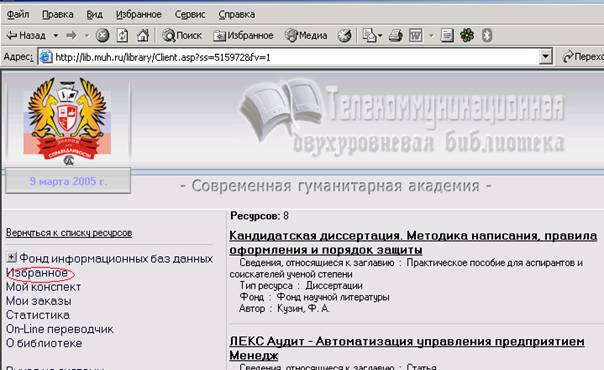Refresh the page with the Refresh icon
604x370 pixels.
(x=122, y=36)
